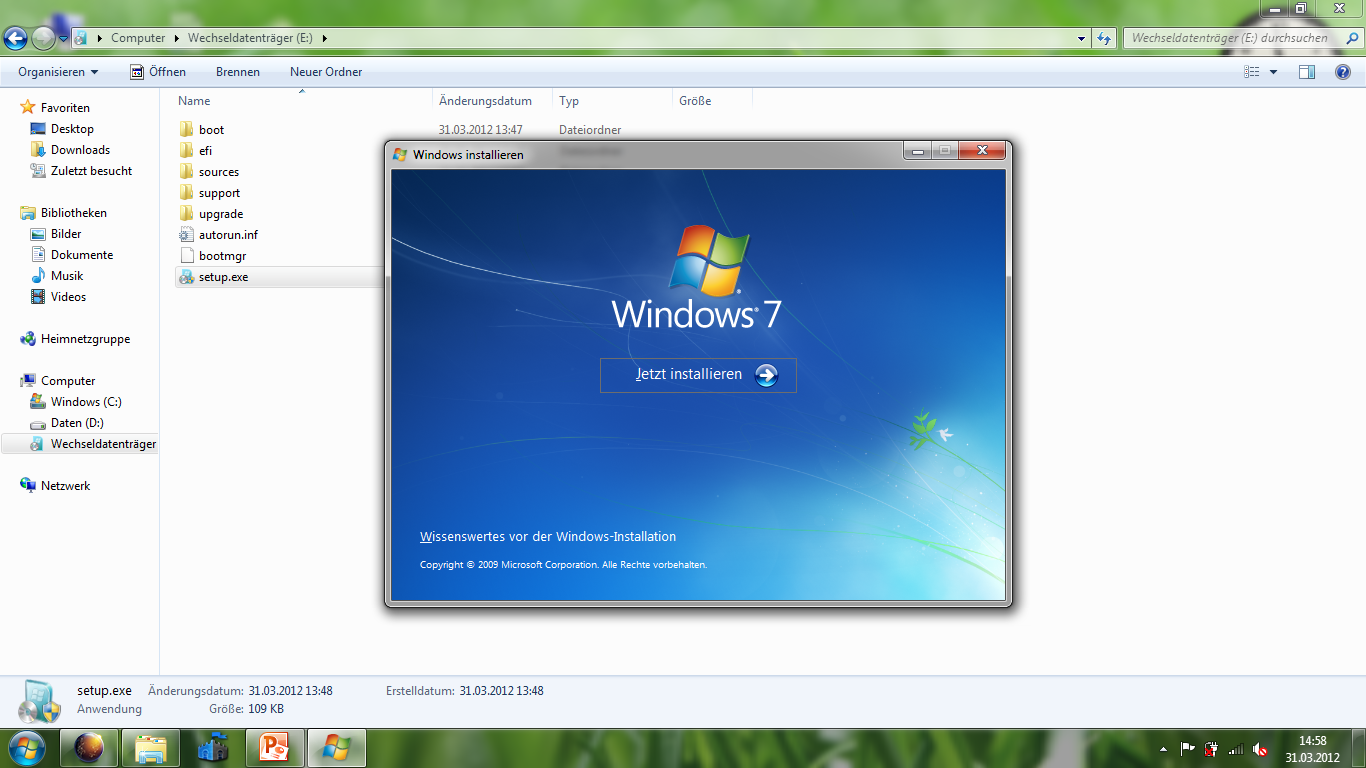Click the Windows setup taskbar icon

pyautogui.click(x=337, y=747)
